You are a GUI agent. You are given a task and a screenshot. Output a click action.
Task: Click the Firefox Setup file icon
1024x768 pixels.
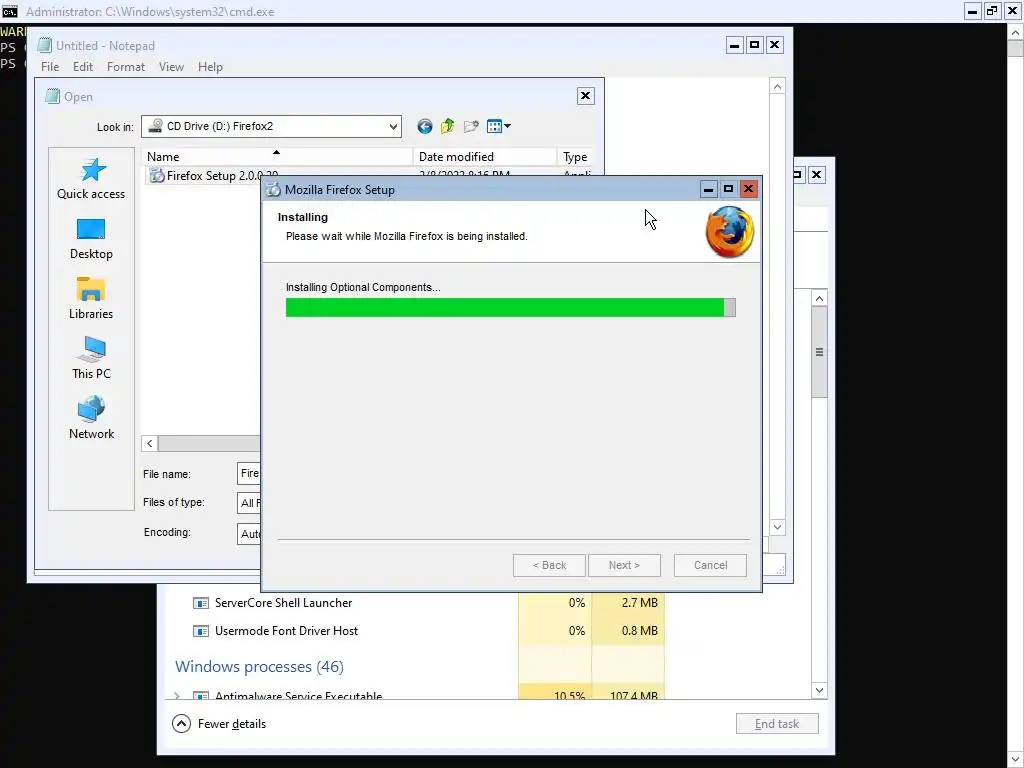[157, 175]
